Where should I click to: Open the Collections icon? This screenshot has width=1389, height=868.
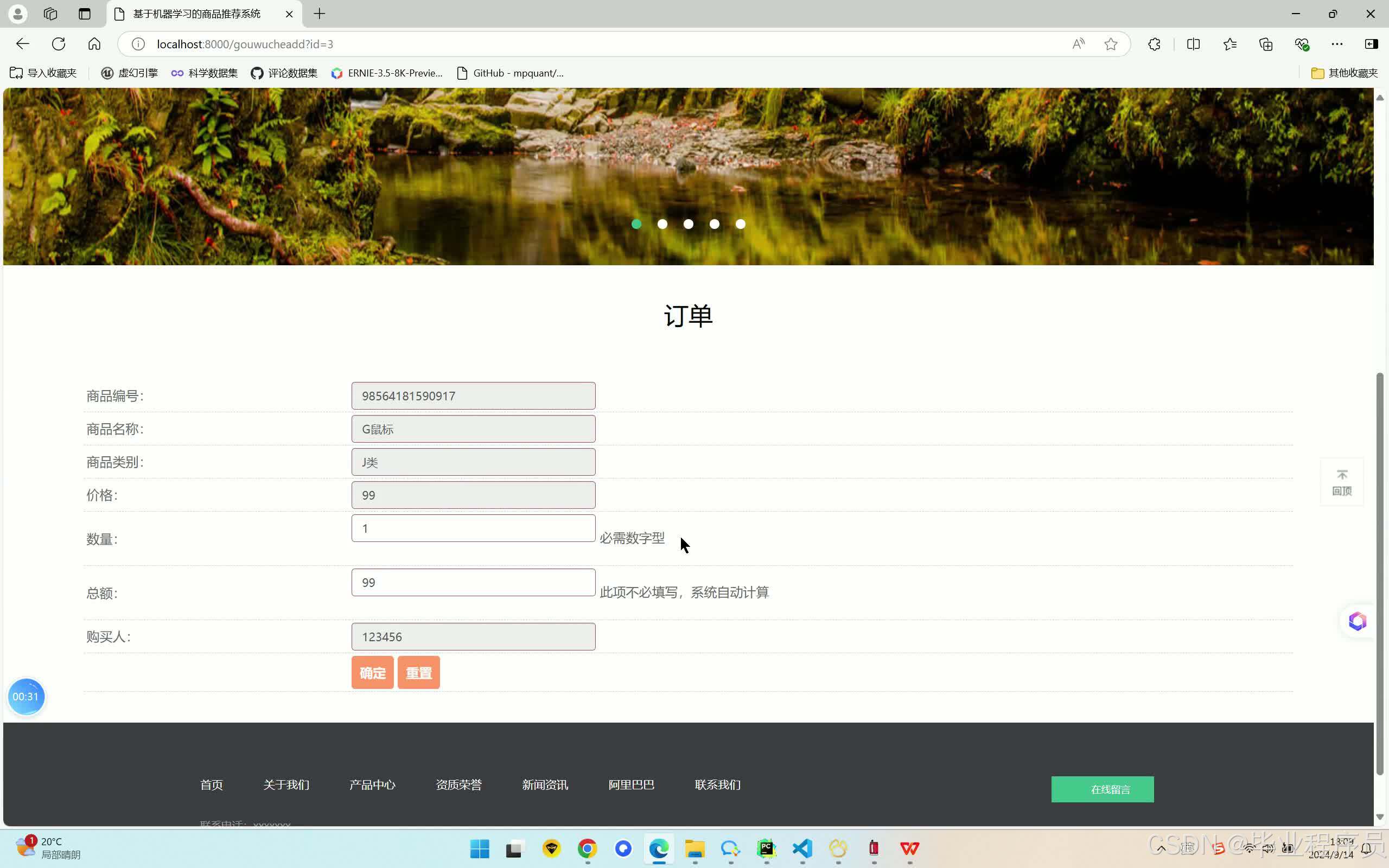[1266, 44]
